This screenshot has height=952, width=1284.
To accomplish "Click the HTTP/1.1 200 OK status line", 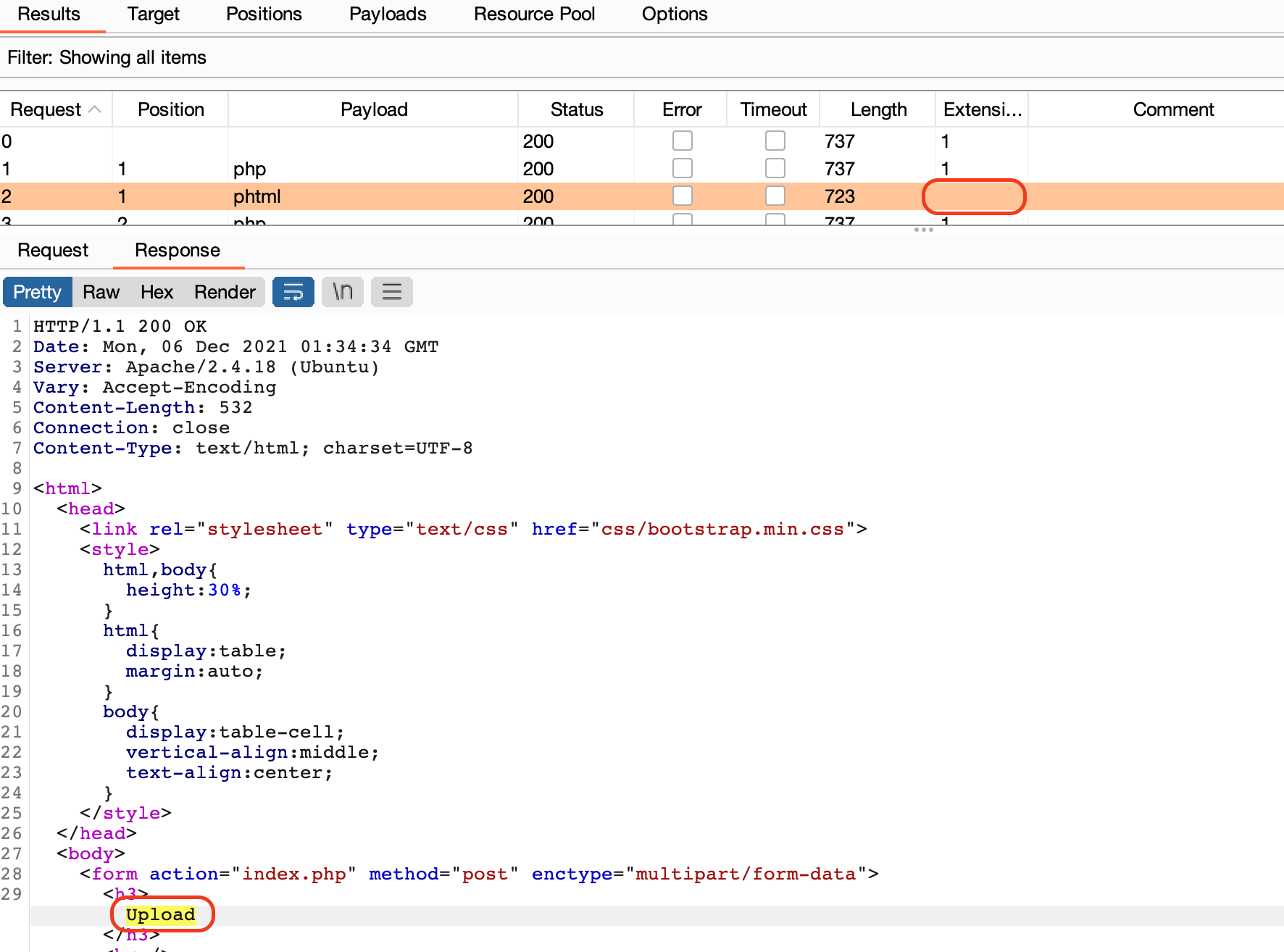I will tap(120, 327).
